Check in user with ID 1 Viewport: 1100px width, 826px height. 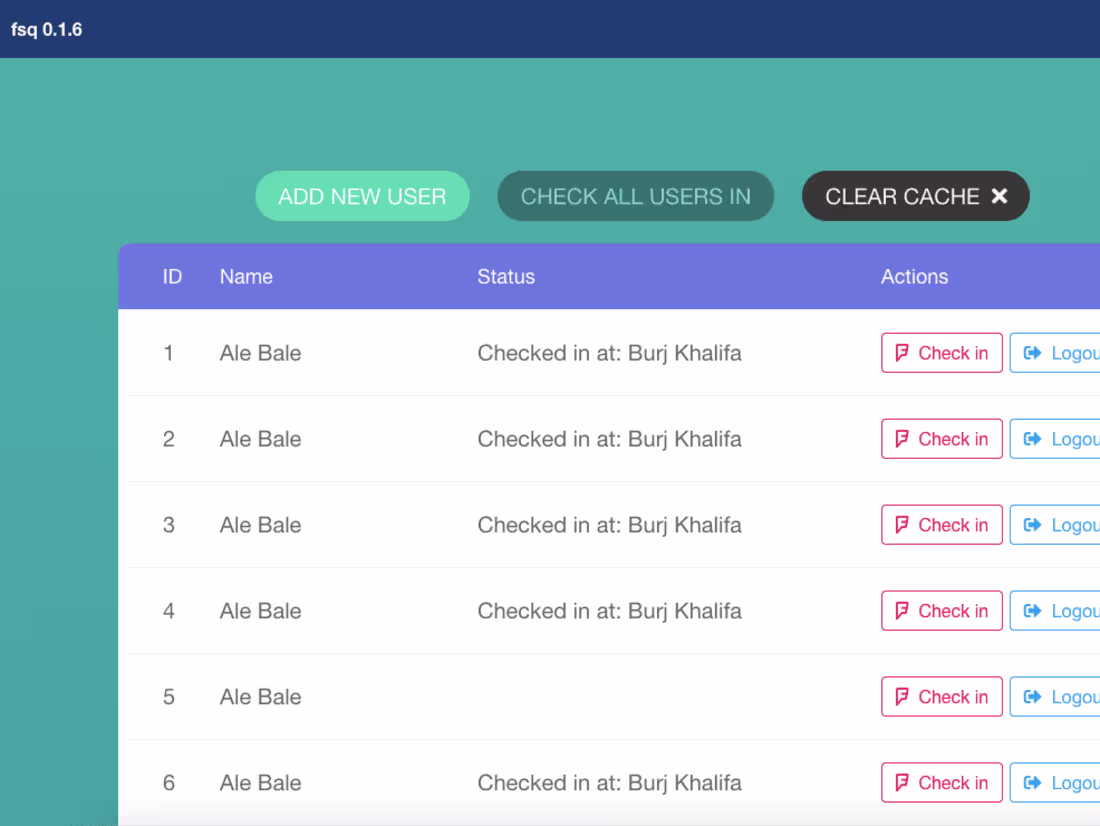[941, 353]
